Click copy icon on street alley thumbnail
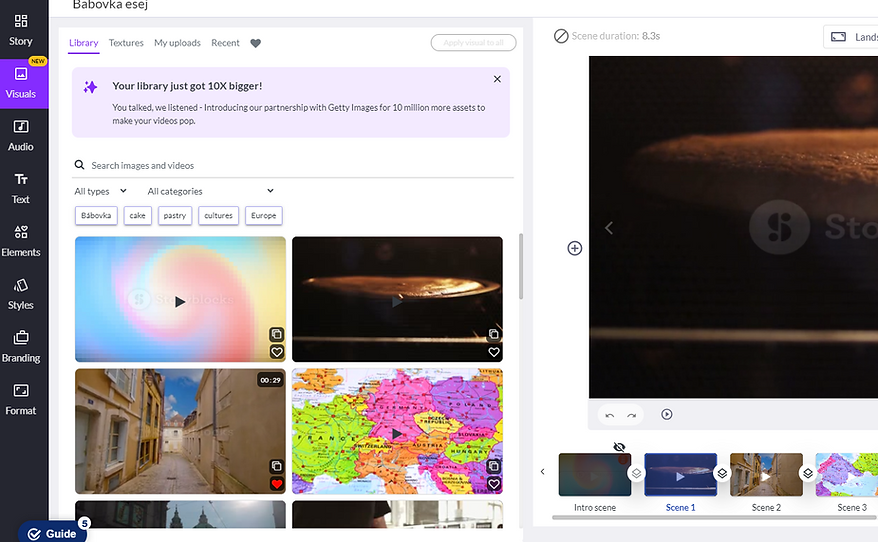Viewport: 878px width, 542px height. coord(277,466)
